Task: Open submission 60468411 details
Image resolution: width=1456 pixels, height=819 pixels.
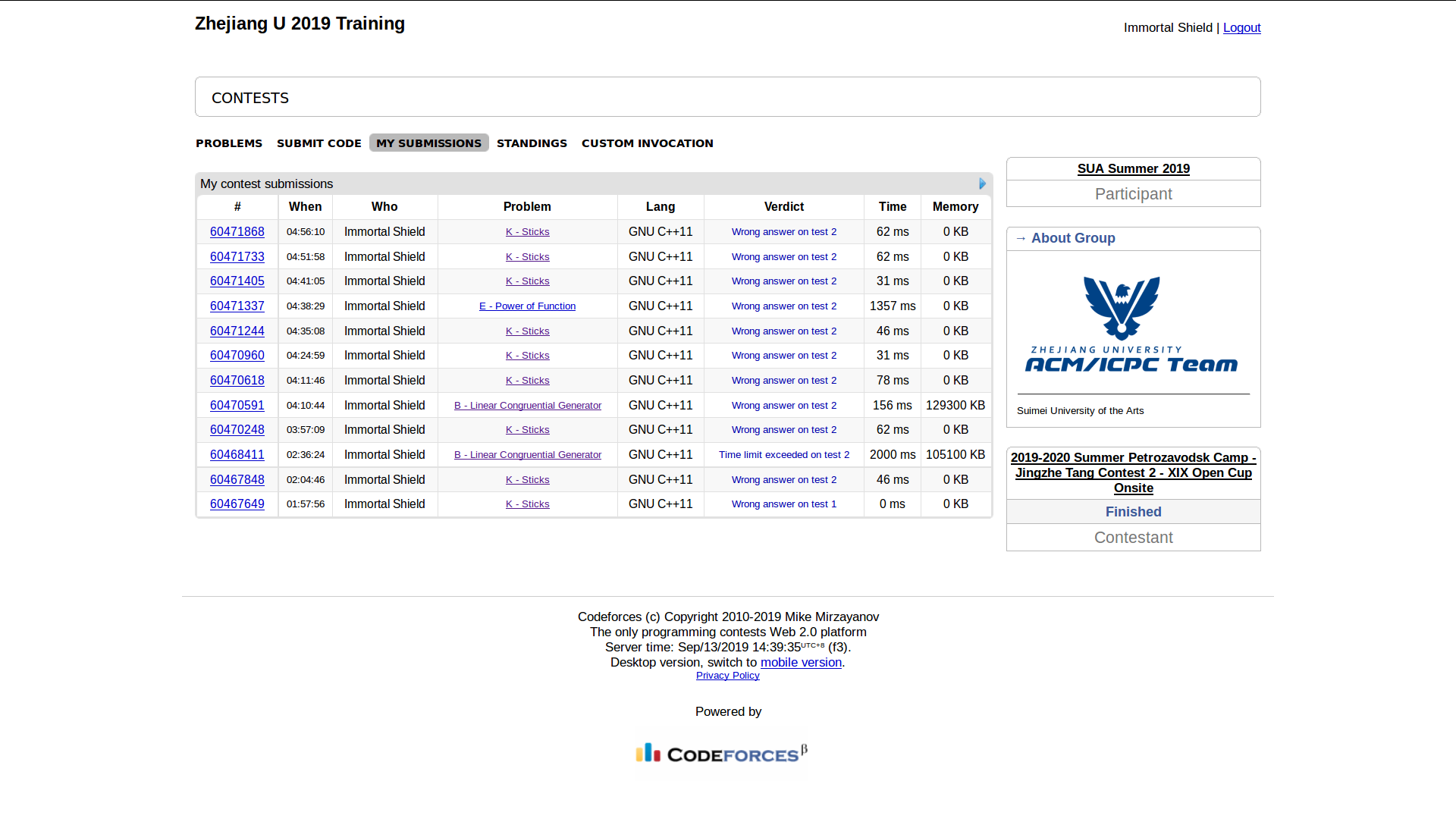Action: tap(237, 455)
